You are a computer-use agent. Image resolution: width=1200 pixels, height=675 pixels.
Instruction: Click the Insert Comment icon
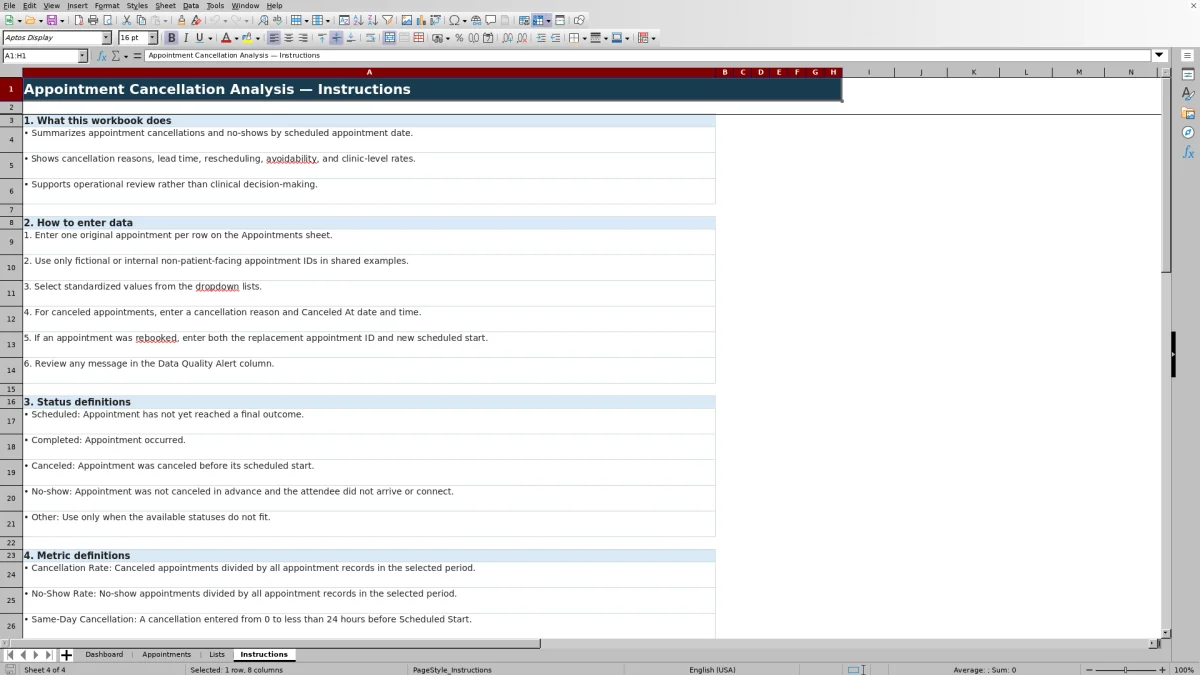tap(490, 20)
